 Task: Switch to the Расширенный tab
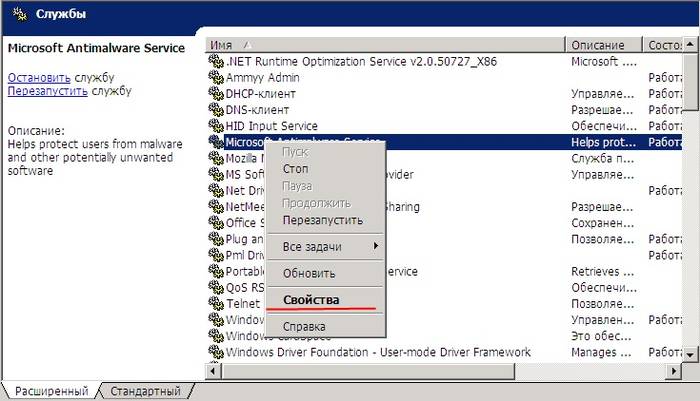pos(50,391)
